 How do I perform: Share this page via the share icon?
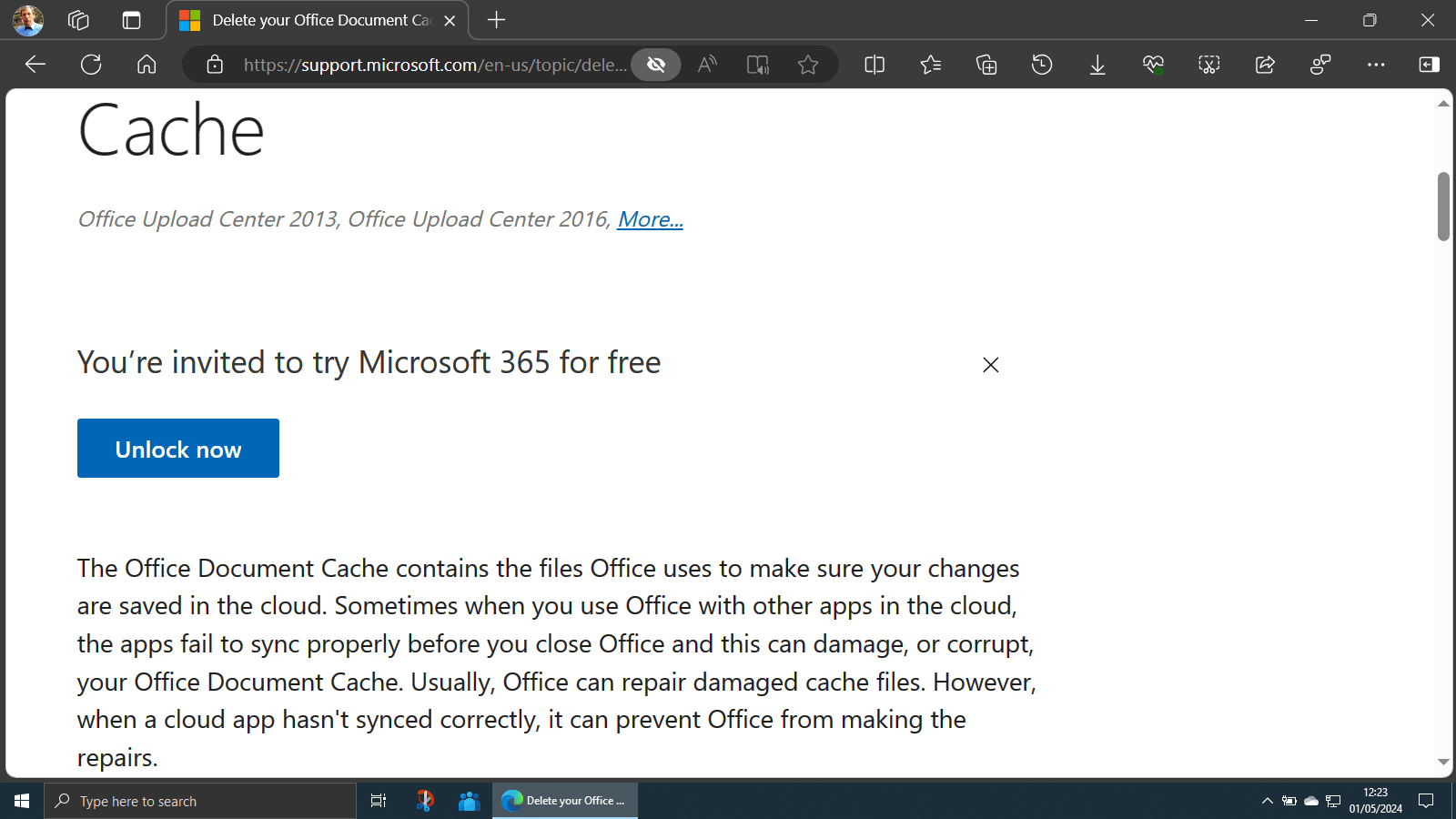tap(1265, 65)
